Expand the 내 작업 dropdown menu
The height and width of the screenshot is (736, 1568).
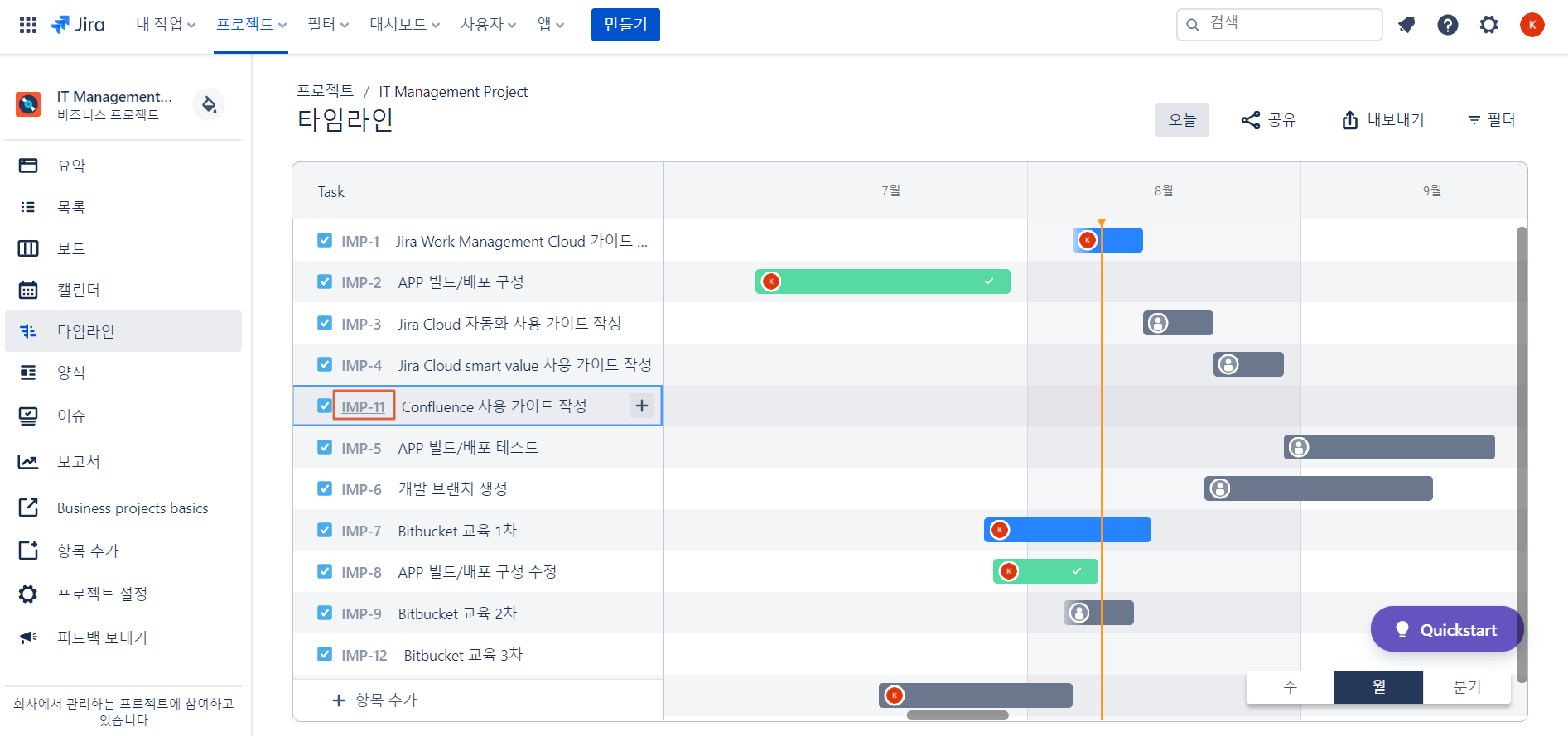166,25
